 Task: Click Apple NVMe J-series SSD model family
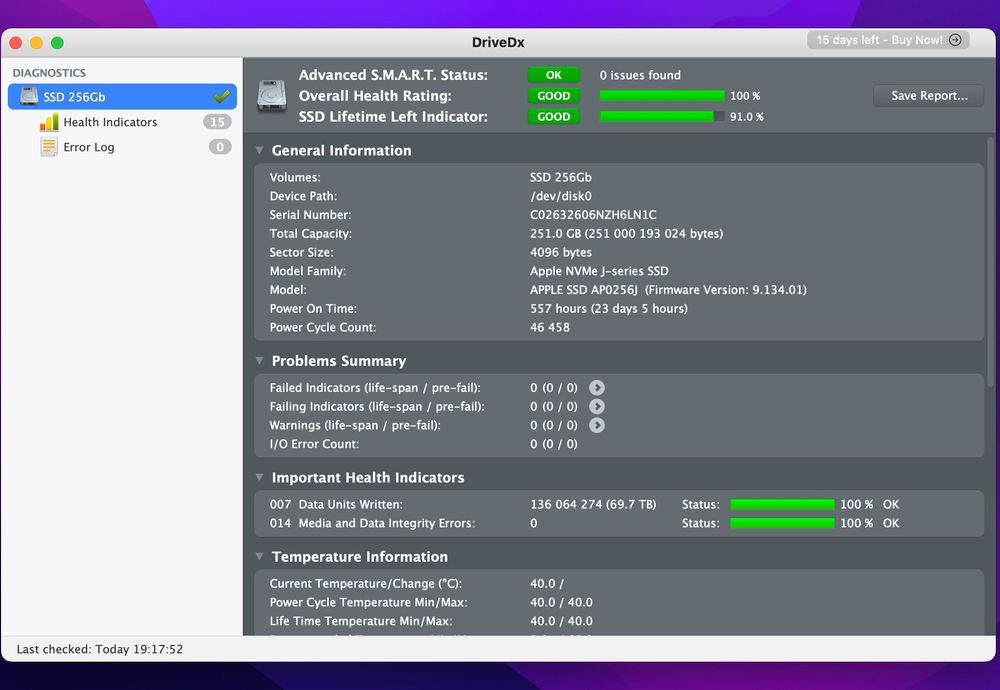coord(599,271)
